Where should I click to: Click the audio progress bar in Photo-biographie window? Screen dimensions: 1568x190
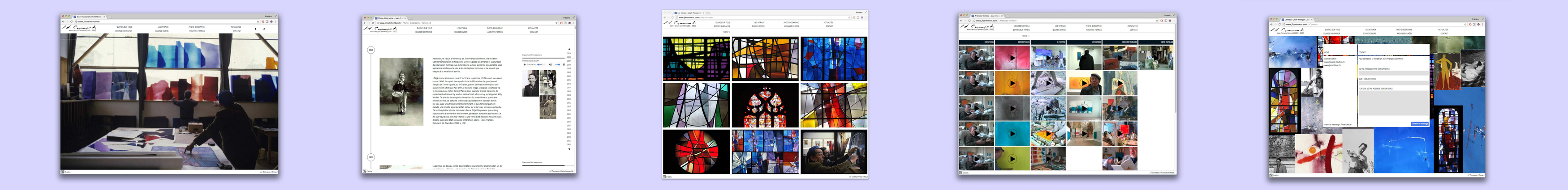[542, 64]
